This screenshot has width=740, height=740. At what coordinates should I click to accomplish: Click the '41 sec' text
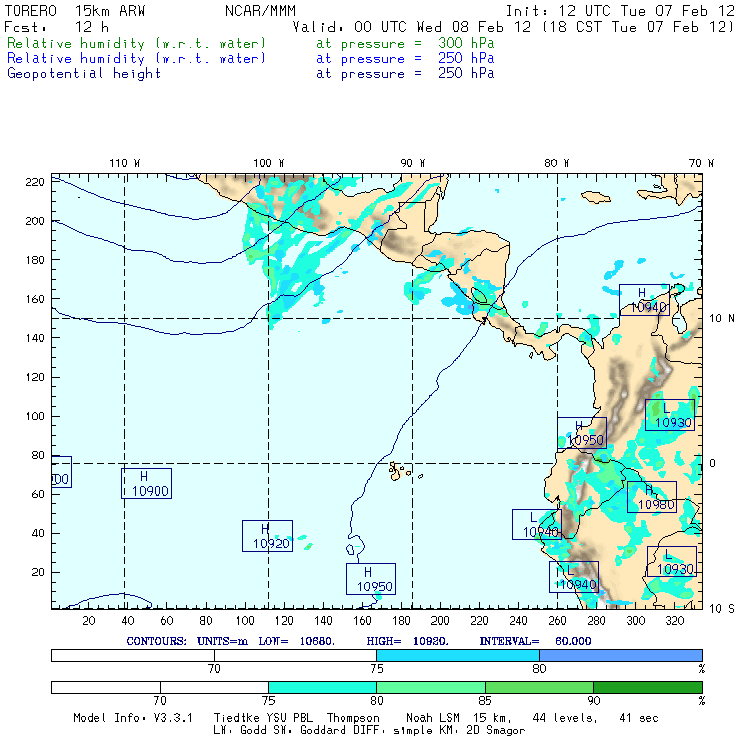coord(639,718)
